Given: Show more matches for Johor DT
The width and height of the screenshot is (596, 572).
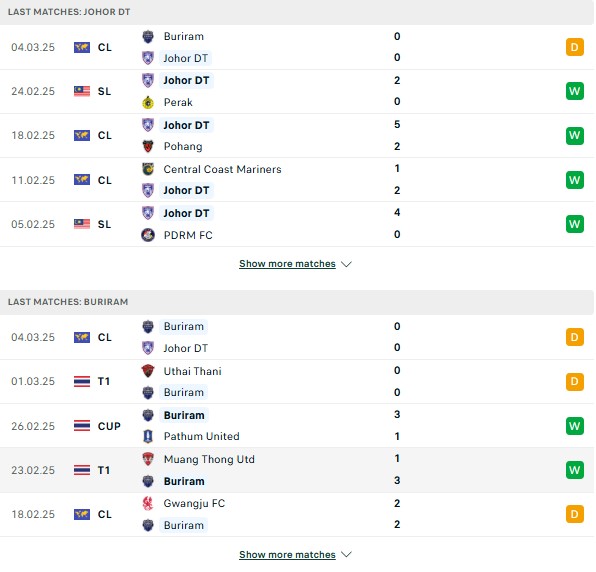Looking at the screenshot, I should click(x=287, y=264).
